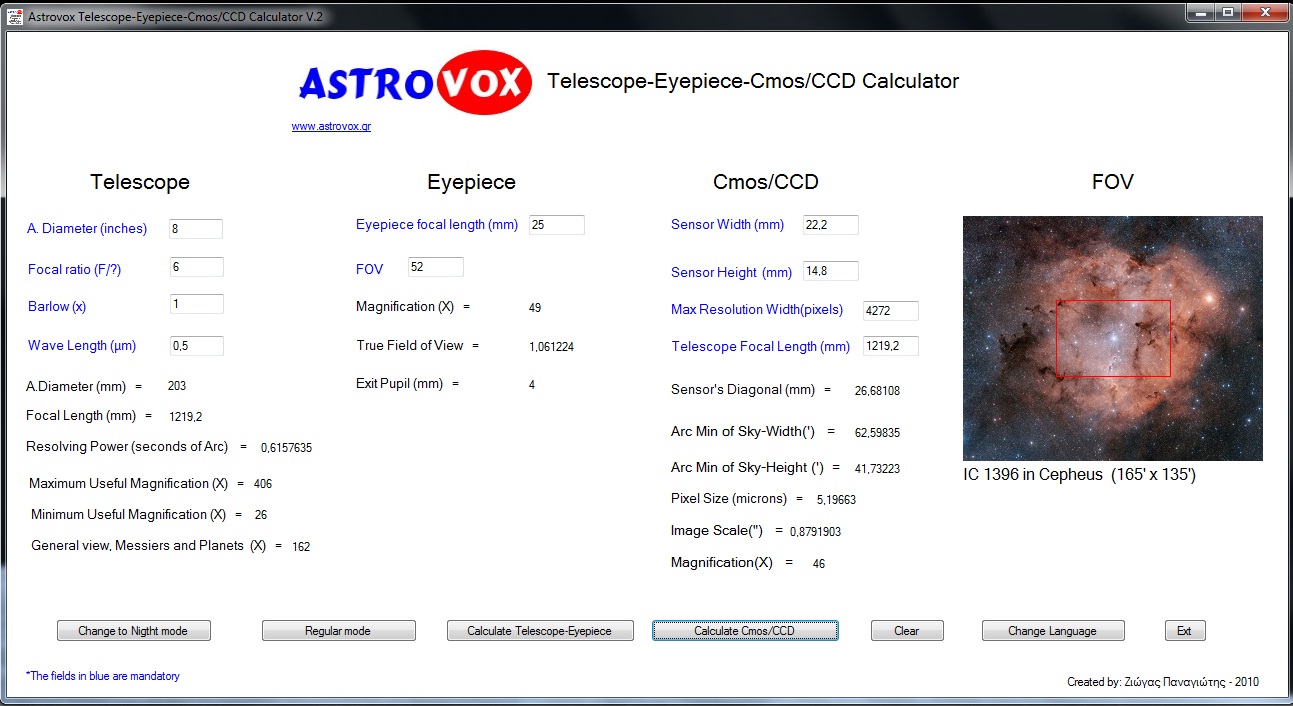Screen dimensions: 1293x706
Task: Click the mandatory fields note in blue
Action: click(103, 677)
